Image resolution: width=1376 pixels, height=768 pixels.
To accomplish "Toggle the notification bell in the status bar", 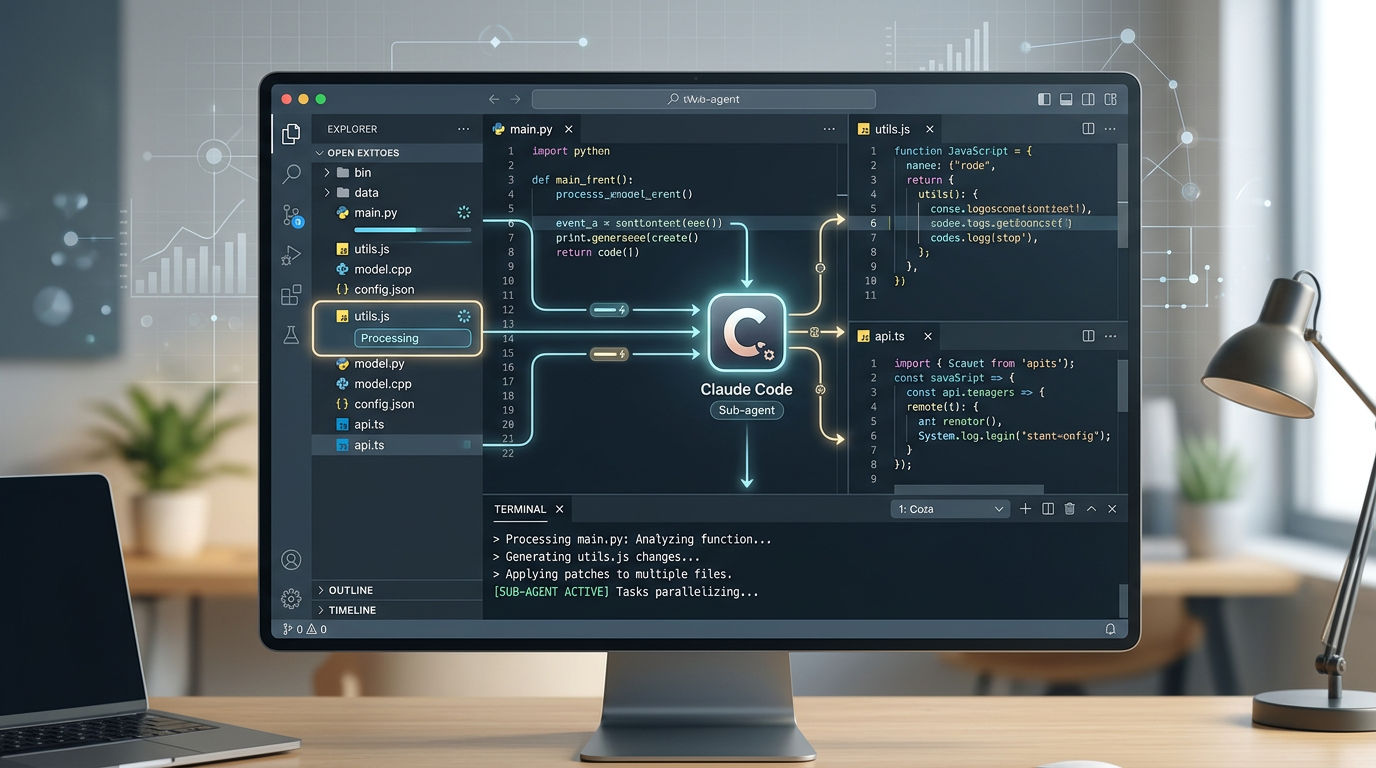I will (1110, 629).
